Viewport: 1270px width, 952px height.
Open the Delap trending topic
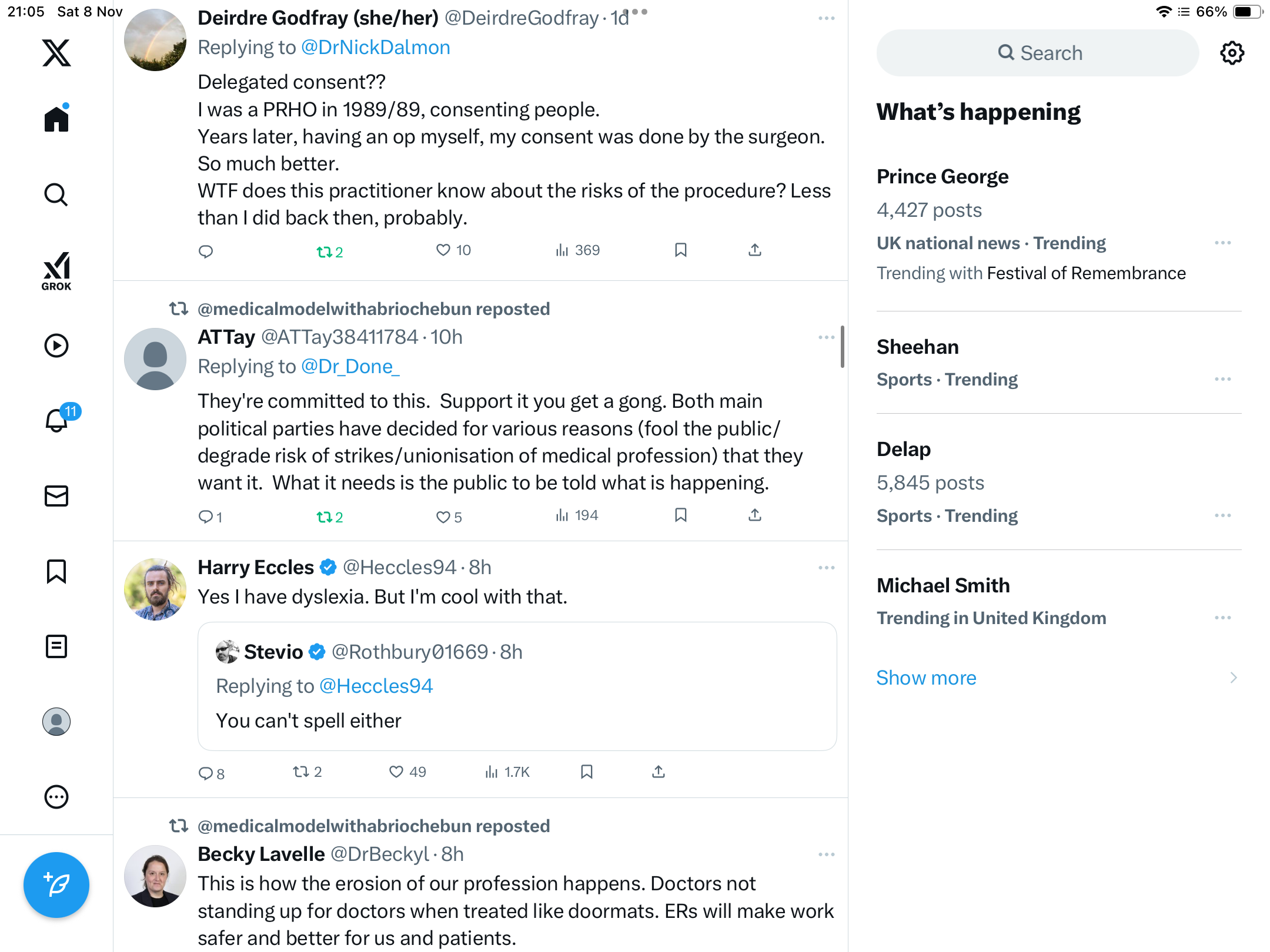pyautogui.click(x=904, y=449)
